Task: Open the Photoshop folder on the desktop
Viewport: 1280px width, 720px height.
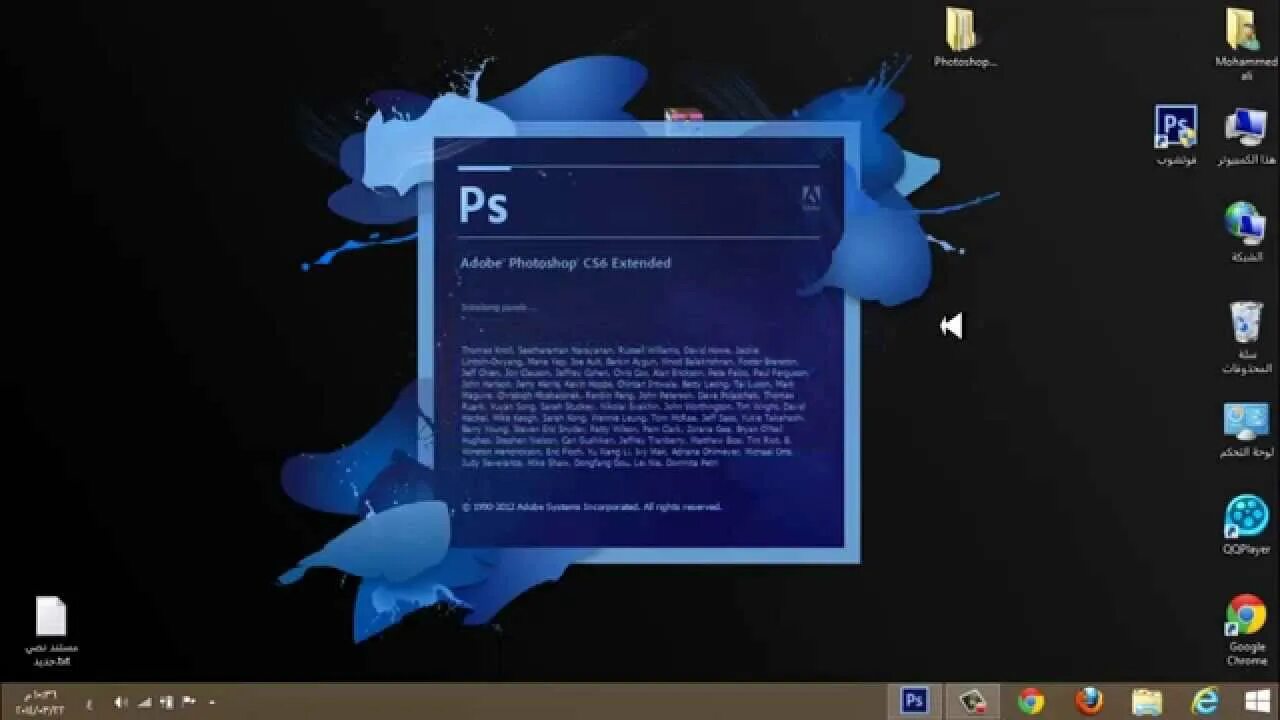Action: (965, 37)
